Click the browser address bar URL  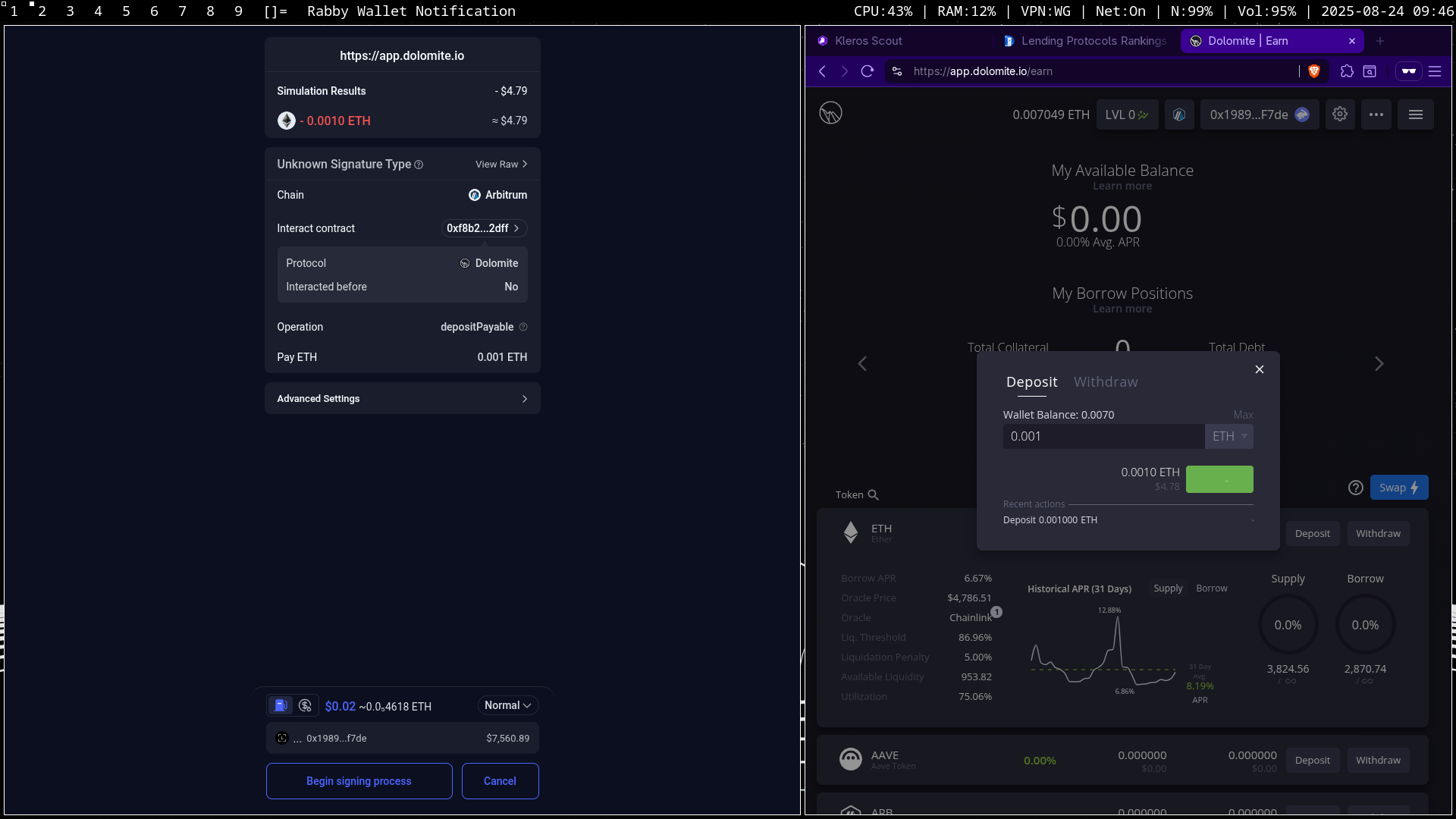coord(983,71)
